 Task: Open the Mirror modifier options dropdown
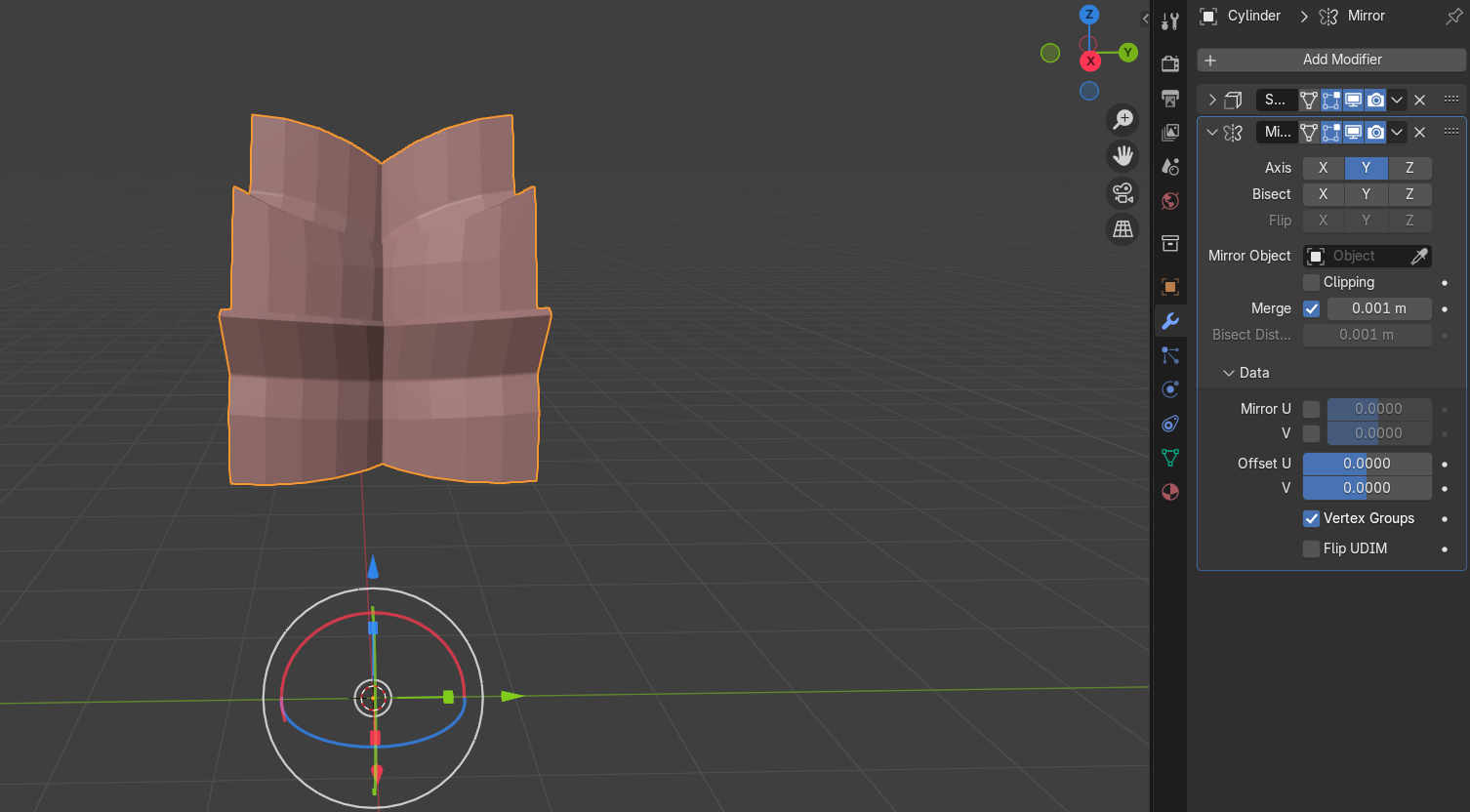[1397, 132]
